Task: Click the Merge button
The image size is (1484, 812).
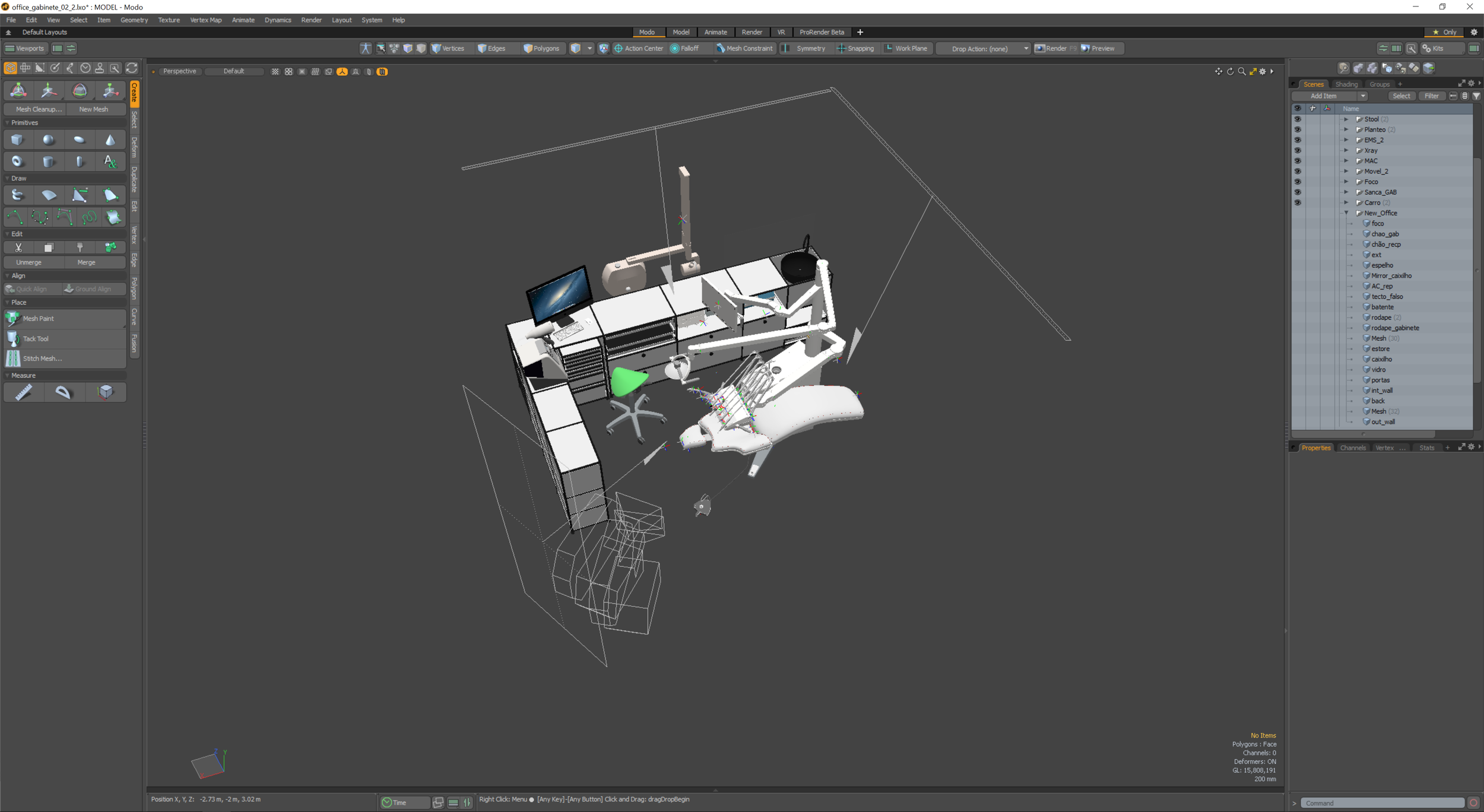Action: coord(86,262)
